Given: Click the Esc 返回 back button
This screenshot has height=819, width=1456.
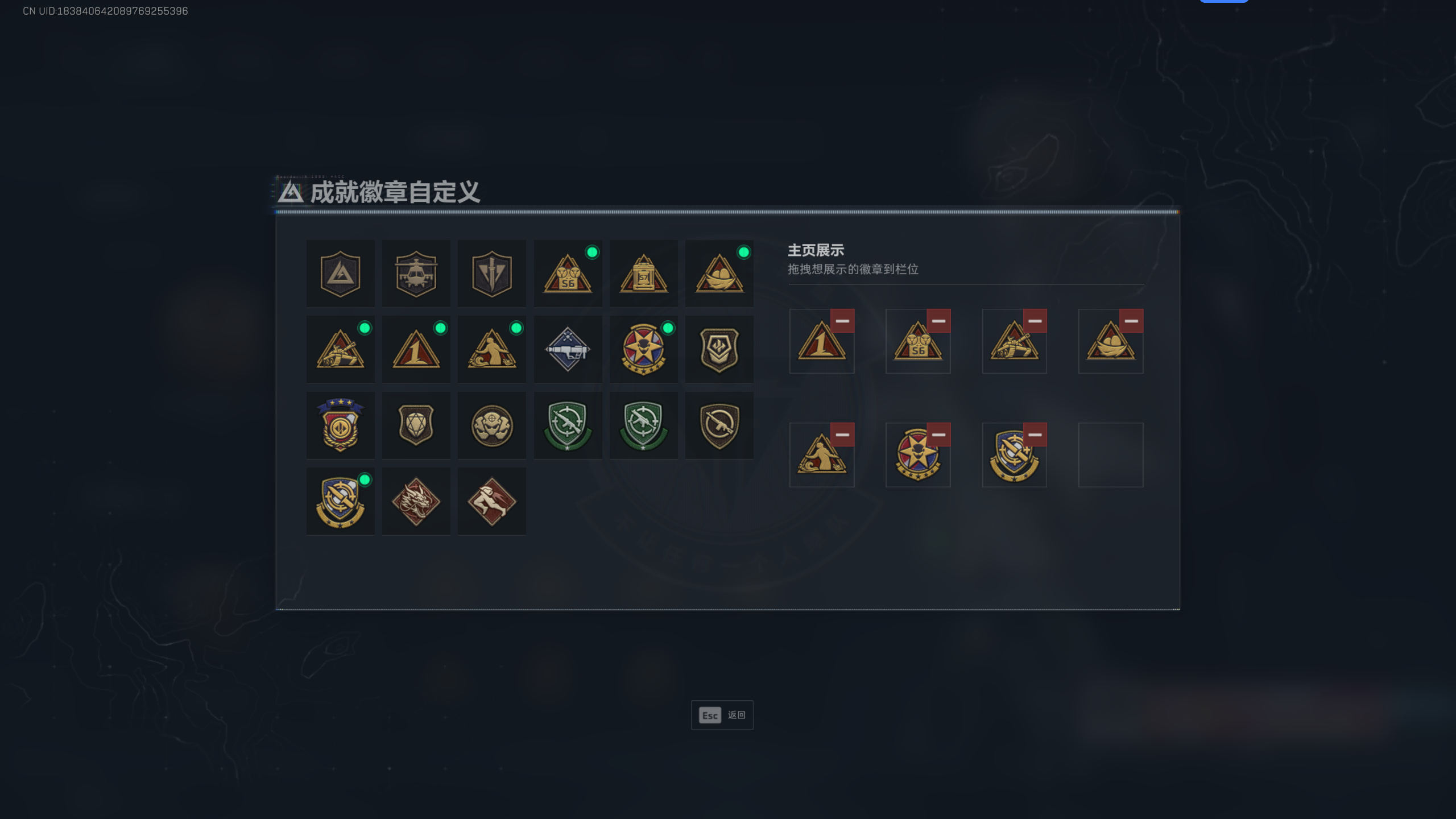Looking at the screenshot, I should [722, 715].
